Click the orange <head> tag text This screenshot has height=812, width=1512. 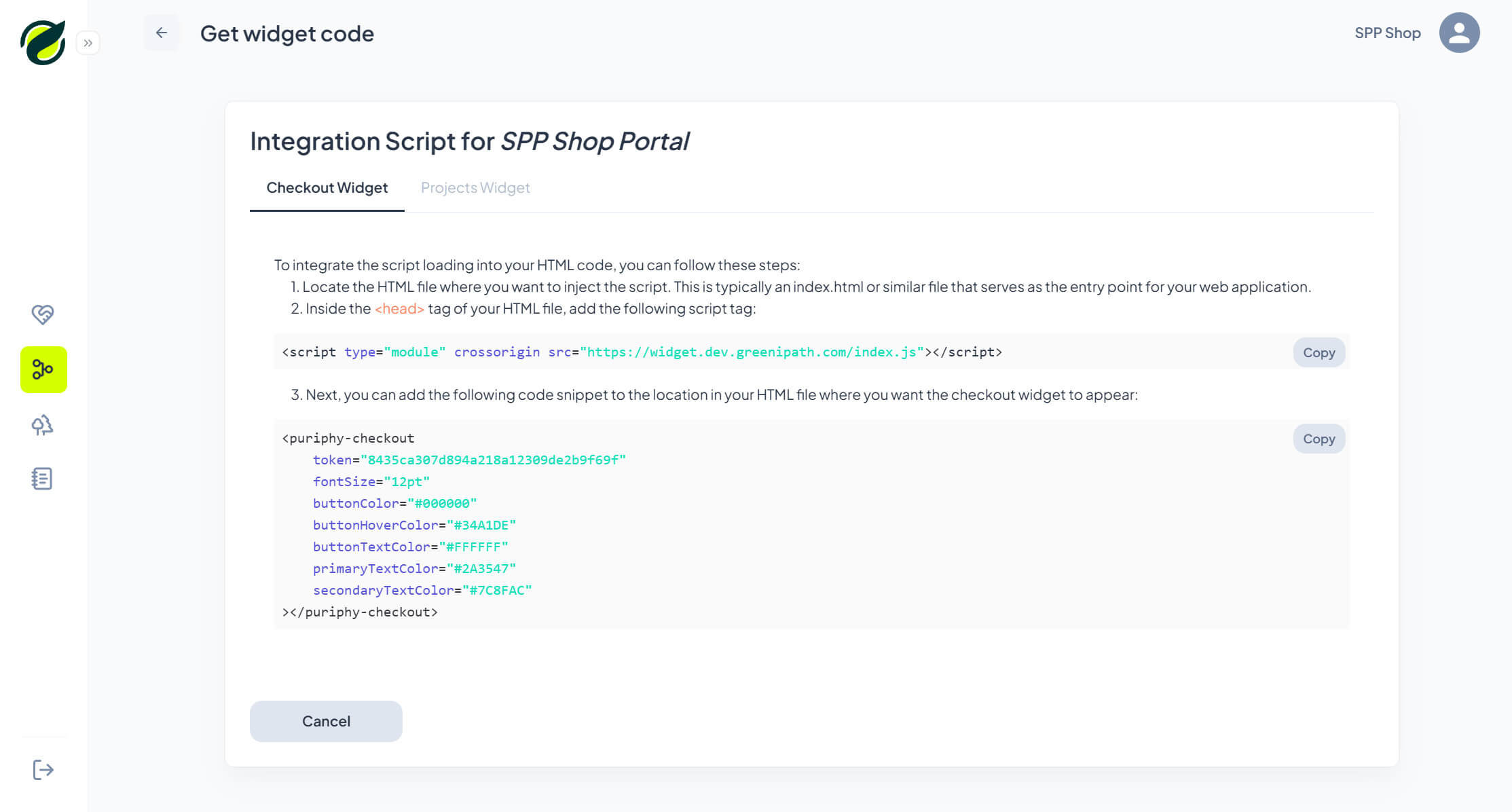(399, 308)
